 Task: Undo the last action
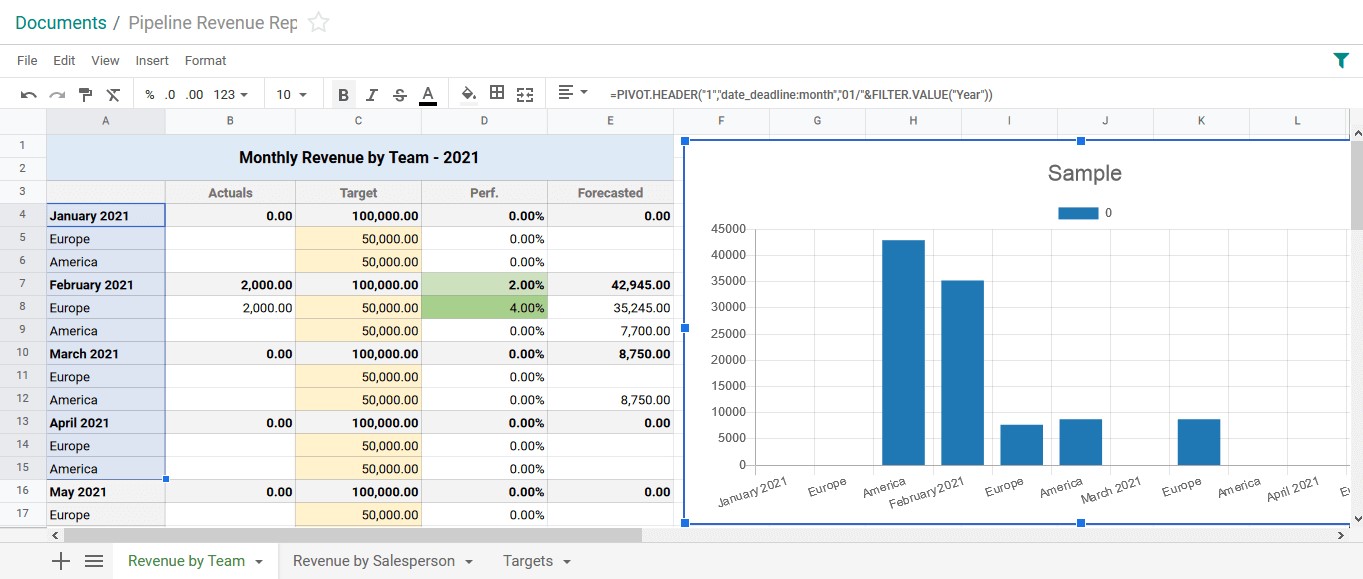pos(28,94)
